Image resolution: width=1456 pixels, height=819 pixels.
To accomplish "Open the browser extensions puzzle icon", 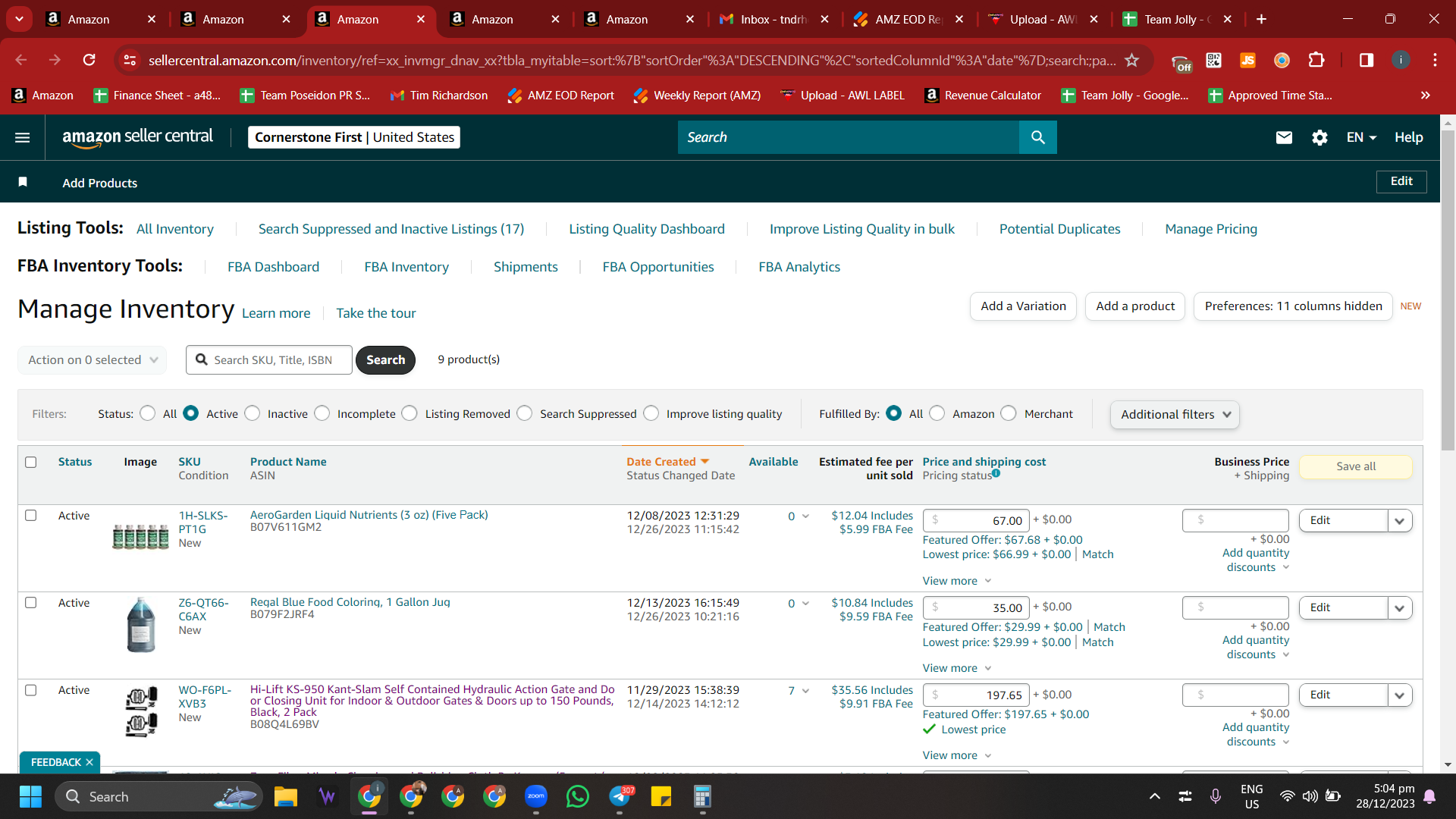I will (1316, 60).
